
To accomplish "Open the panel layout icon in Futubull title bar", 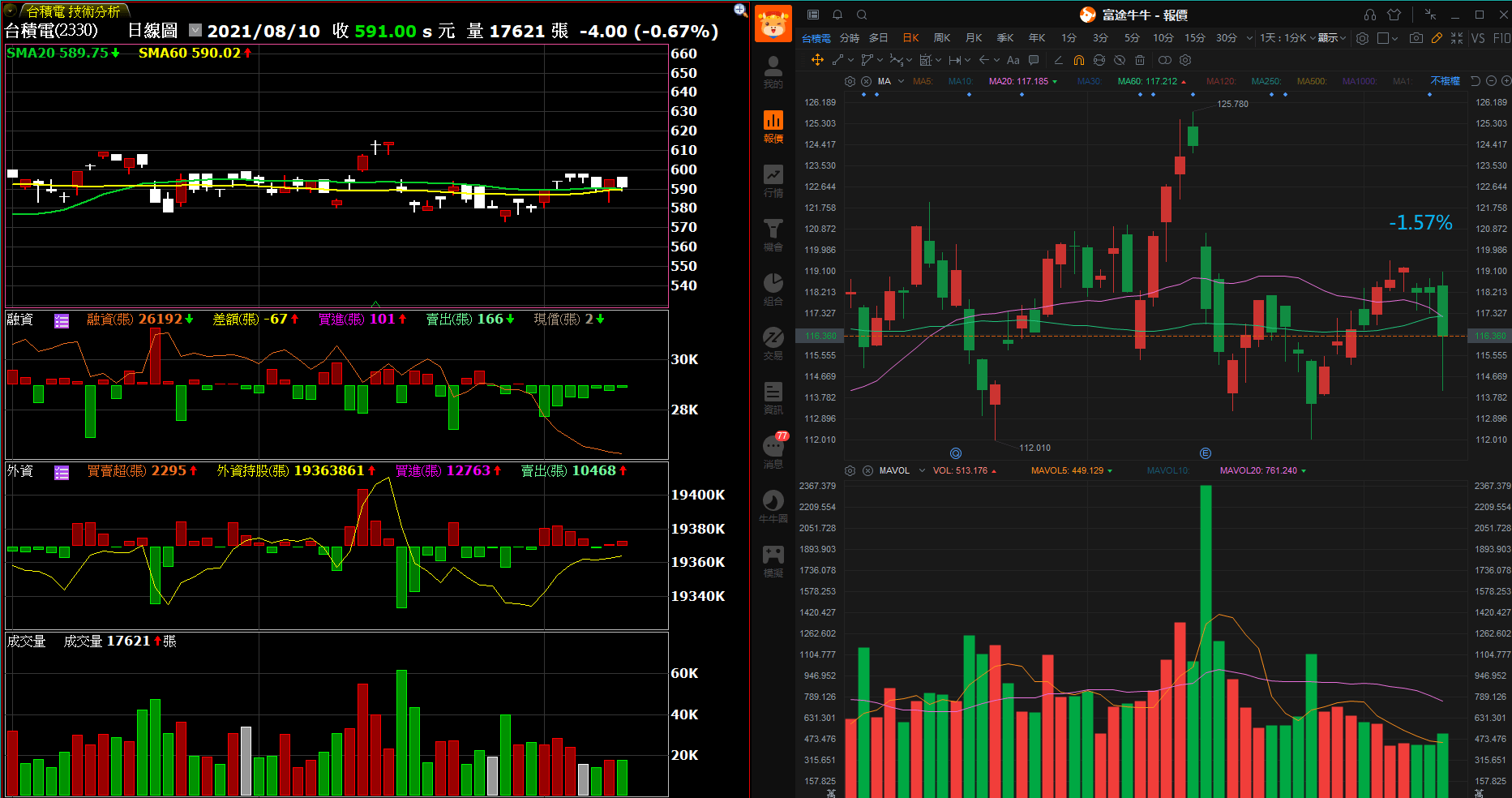I will coord(813,15).
